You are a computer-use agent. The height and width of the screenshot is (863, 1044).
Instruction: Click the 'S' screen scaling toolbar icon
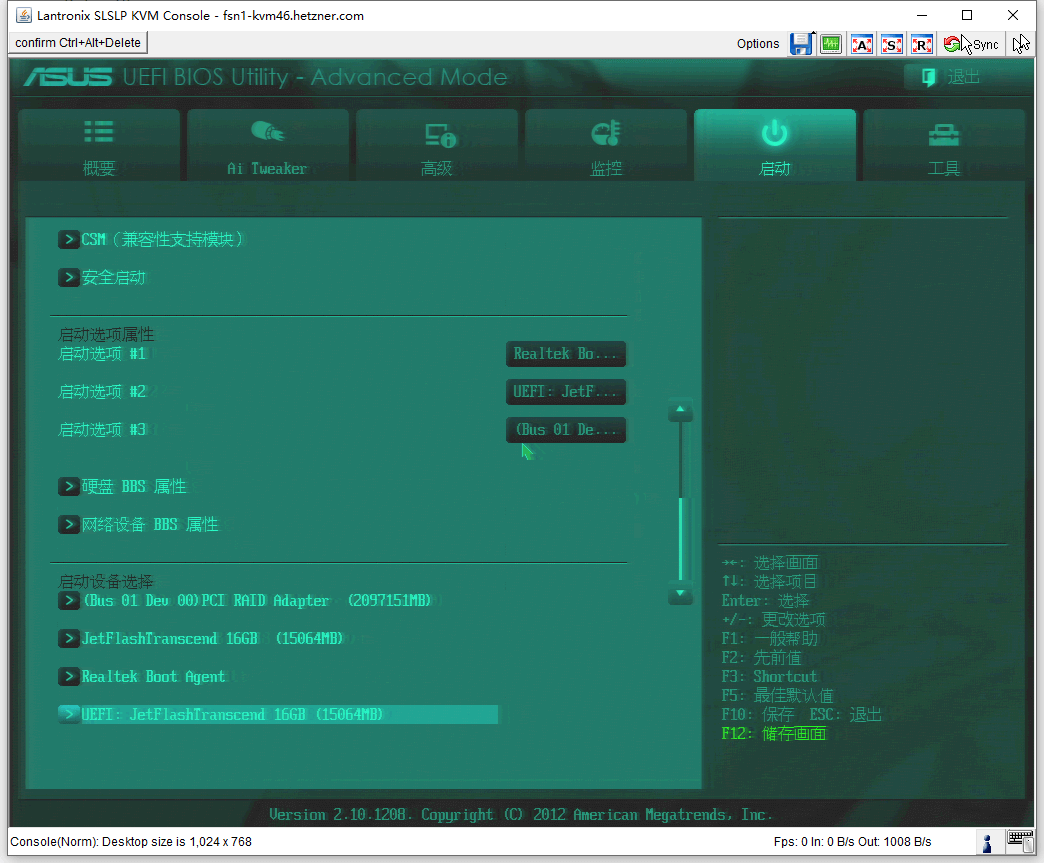(892, 44)
